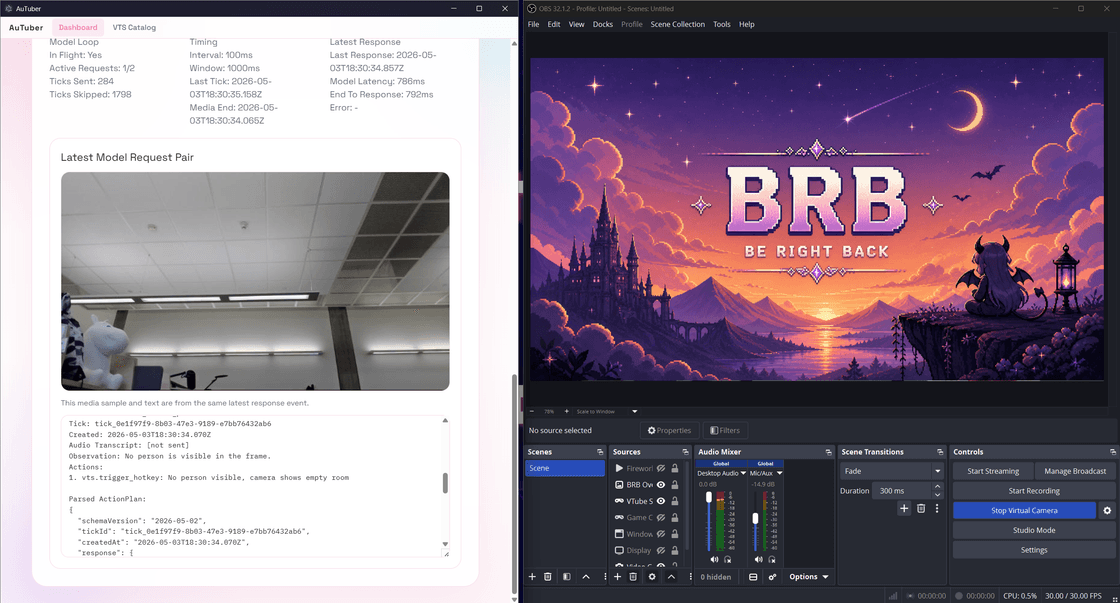The image size is (1120, 603).
Task: Open more options in Sources toolbar
Action: pyautogui.click(x=690, y=577)
